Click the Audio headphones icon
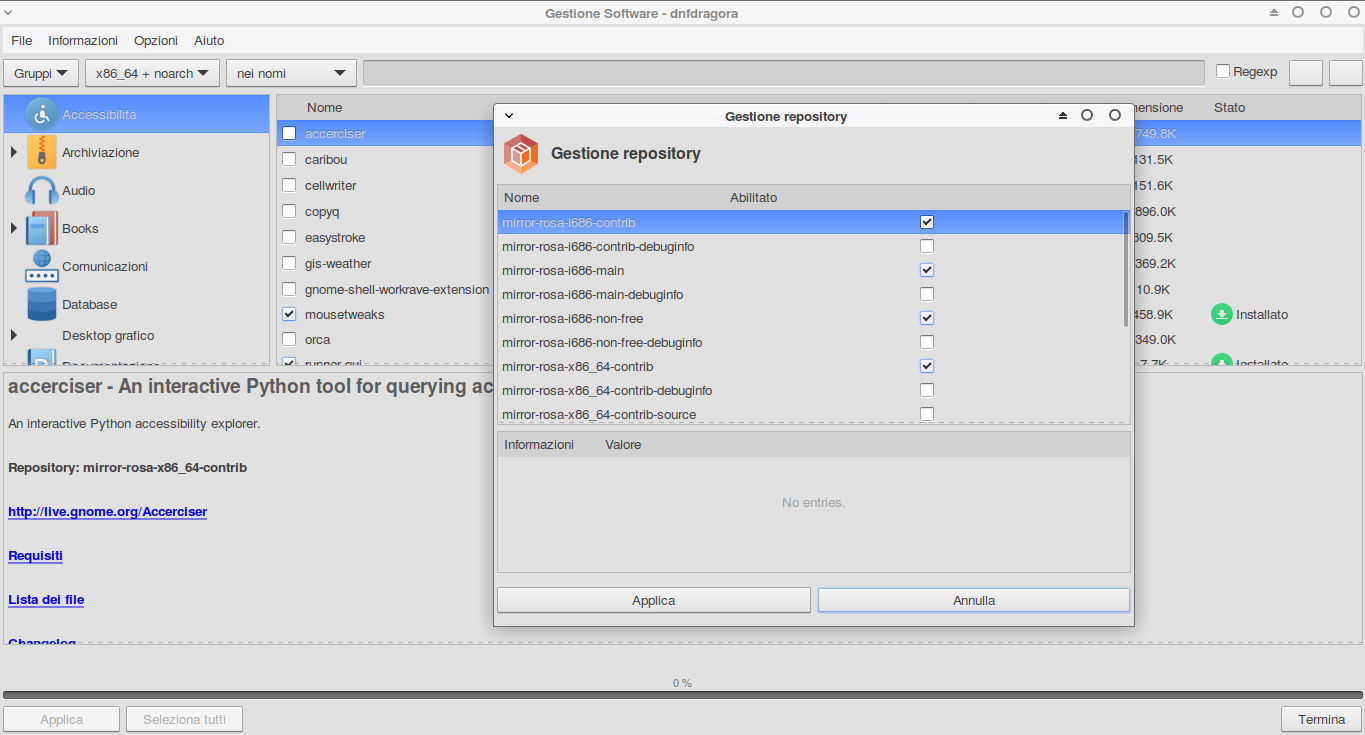 point(41,190)
